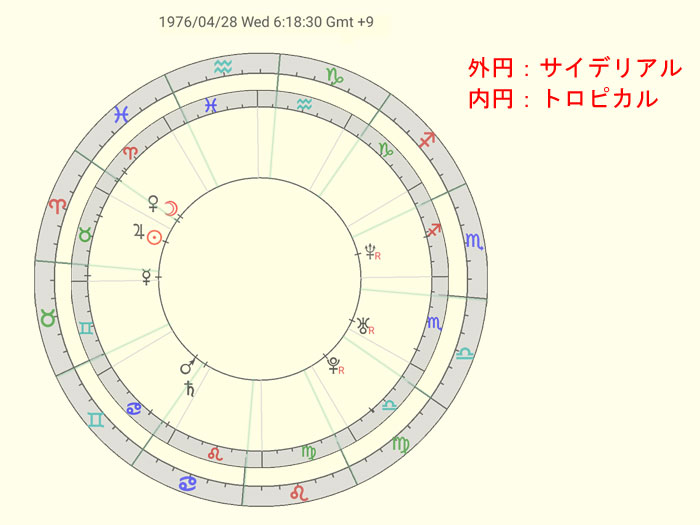Select the Leo glyph on the outer ring
Screen dimensions: 700x525
pyautogui.click(x=299, y=492)
